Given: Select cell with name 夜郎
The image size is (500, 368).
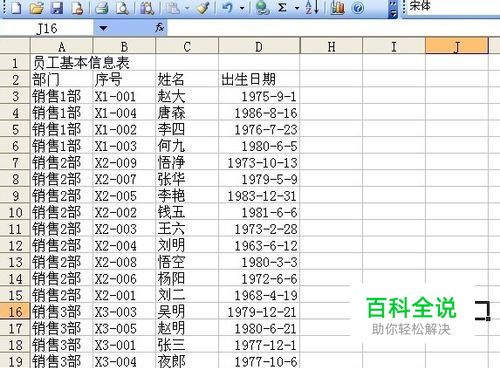Looking at the screenshot, I should (x=187, y=361).
